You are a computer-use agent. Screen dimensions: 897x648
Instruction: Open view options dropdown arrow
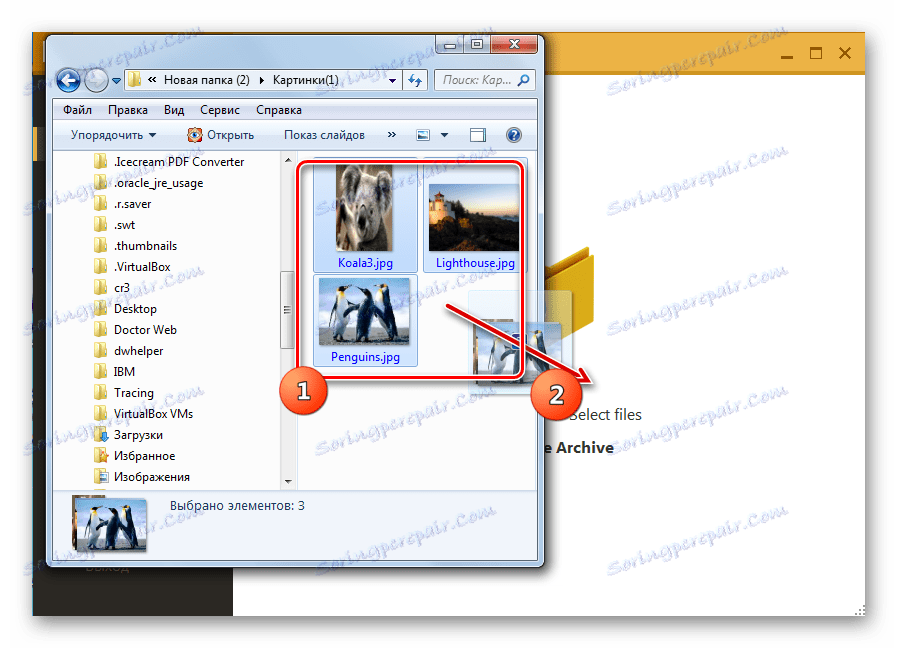tap(444, 135)
